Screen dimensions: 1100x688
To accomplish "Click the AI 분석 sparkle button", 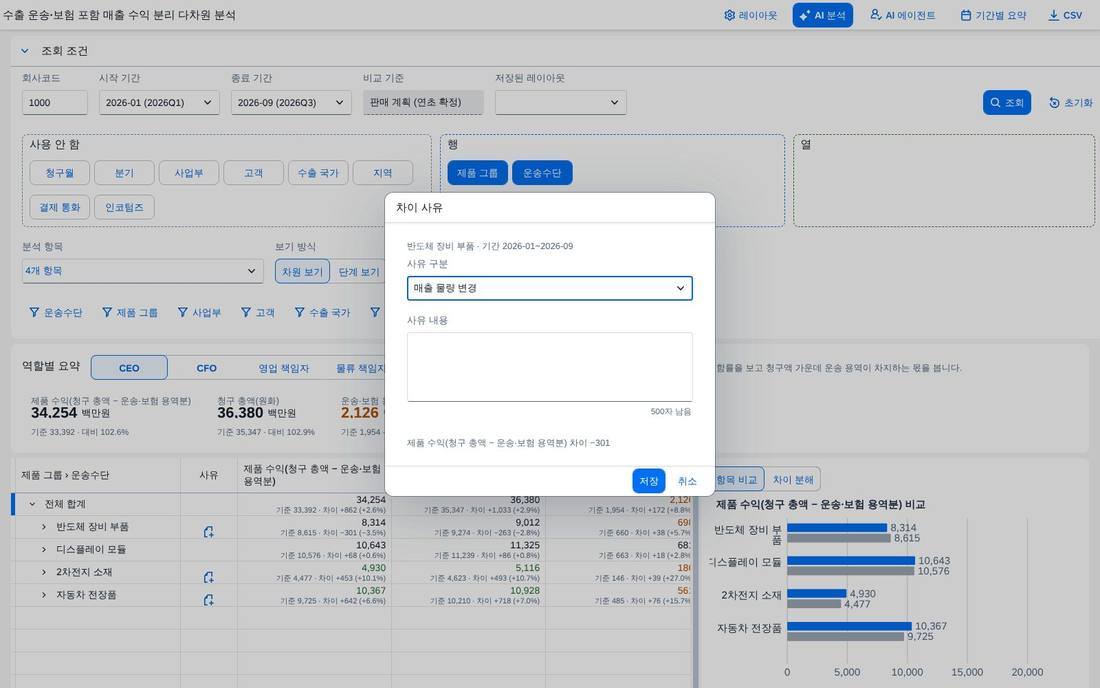I will pos(822,15).
